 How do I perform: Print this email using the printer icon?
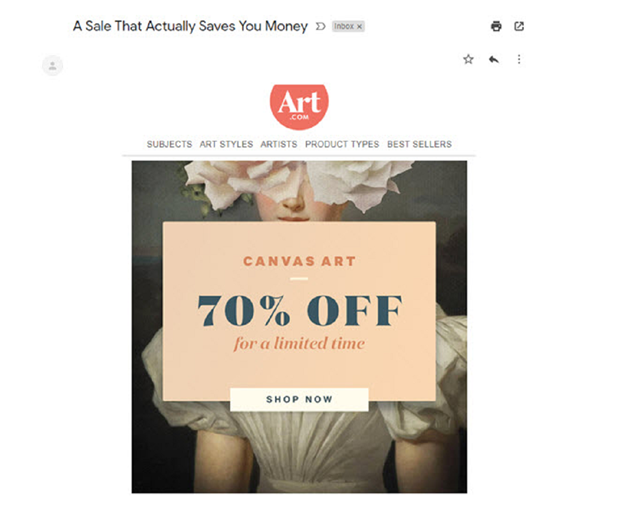496,26
